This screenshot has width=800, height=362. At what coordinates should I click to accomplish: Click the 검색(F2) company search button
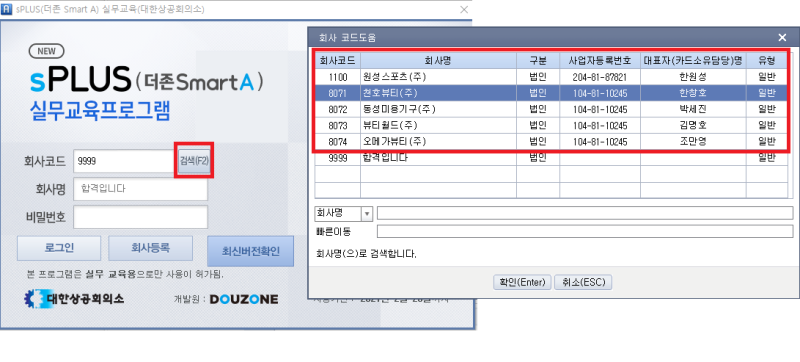pos(194,161)
